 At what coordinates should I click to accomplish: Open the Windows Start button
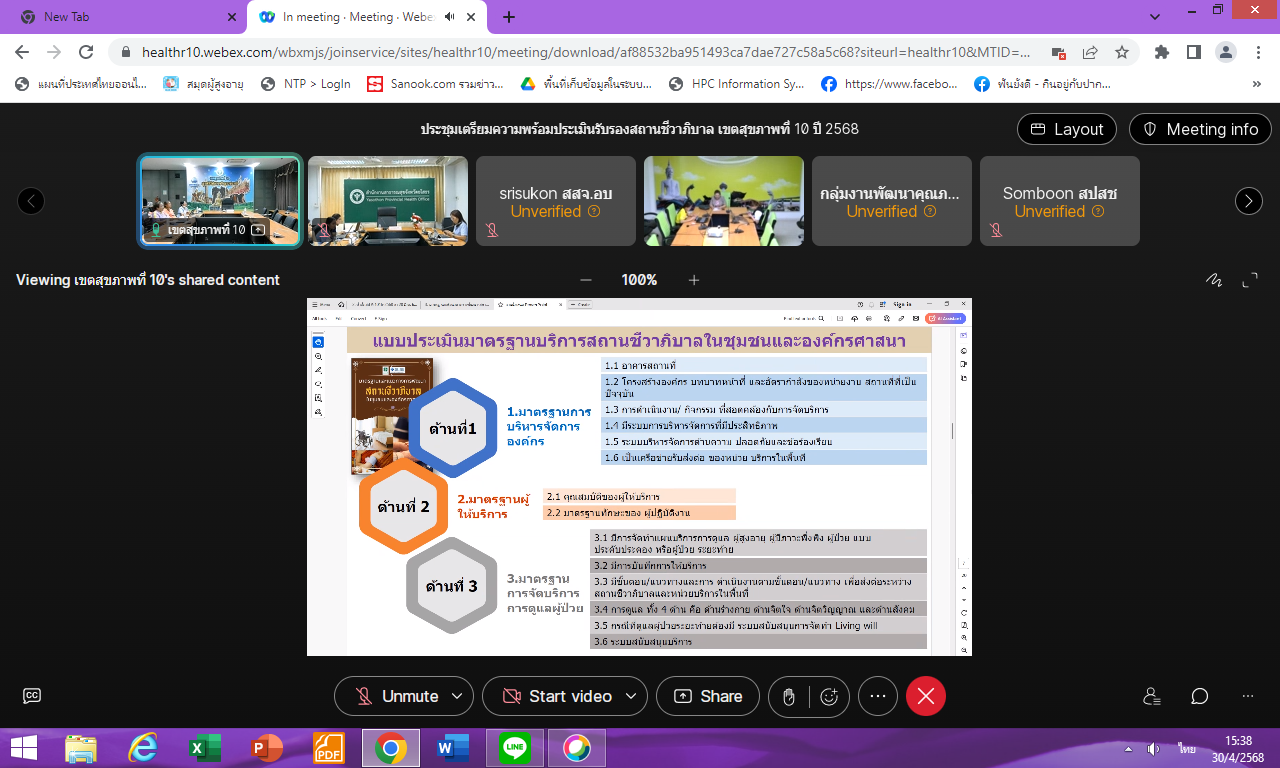pyautogui.click(x=23, y=748)
